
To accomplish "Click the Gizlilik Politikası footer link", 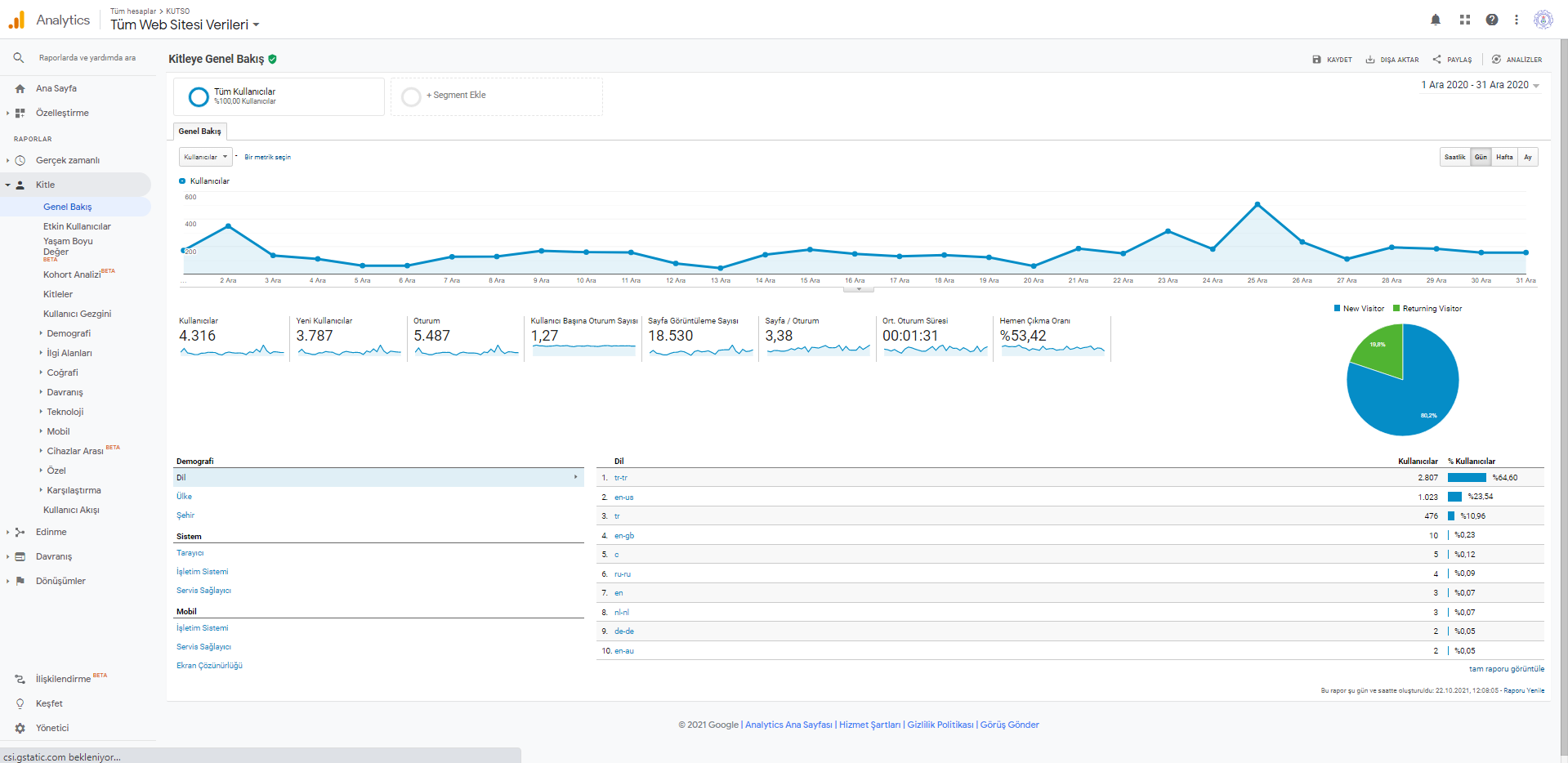I will click(x=940, y=725).
